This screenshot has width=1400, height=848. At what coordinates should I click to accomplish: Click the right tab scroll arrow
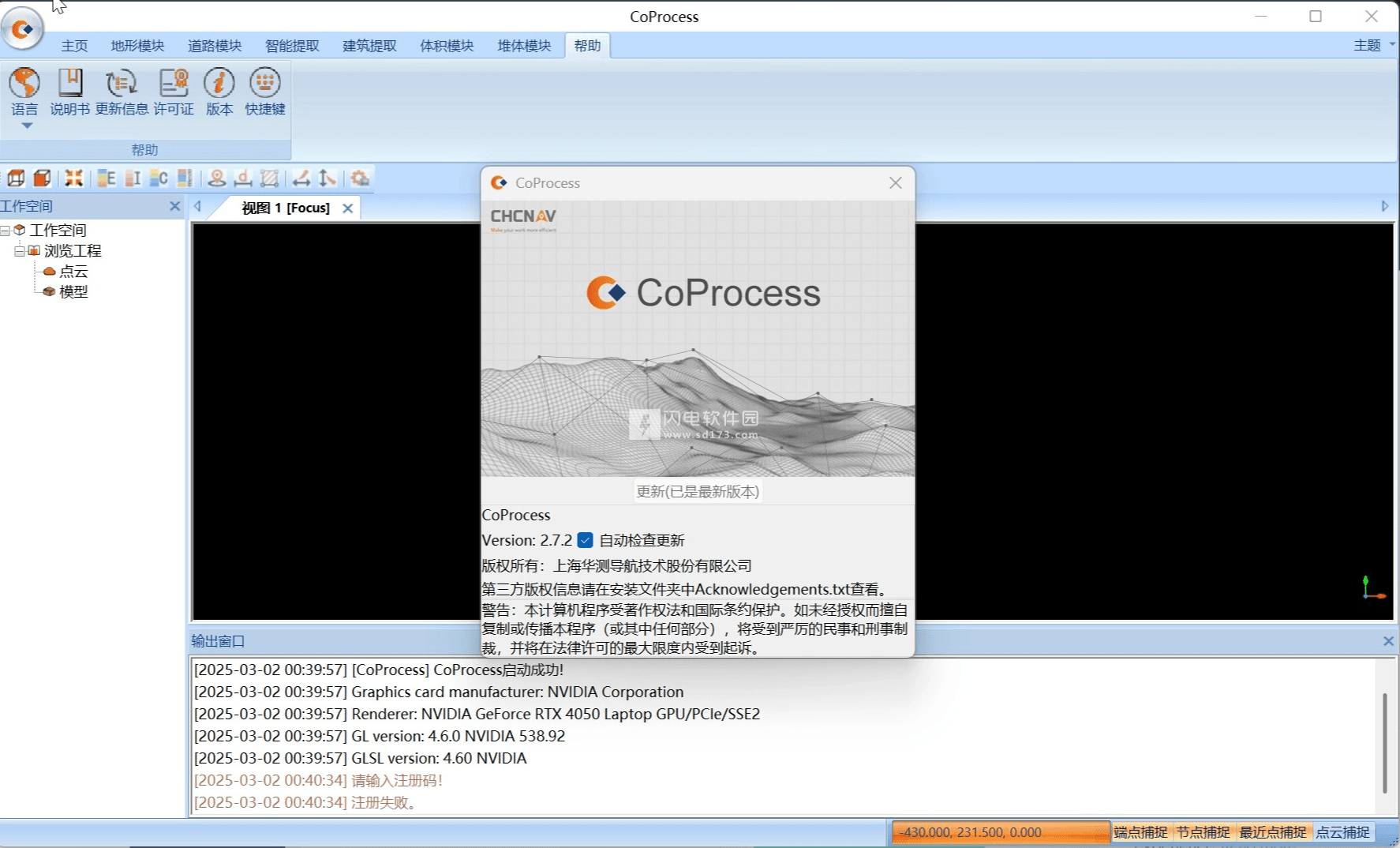(1385, 207)
